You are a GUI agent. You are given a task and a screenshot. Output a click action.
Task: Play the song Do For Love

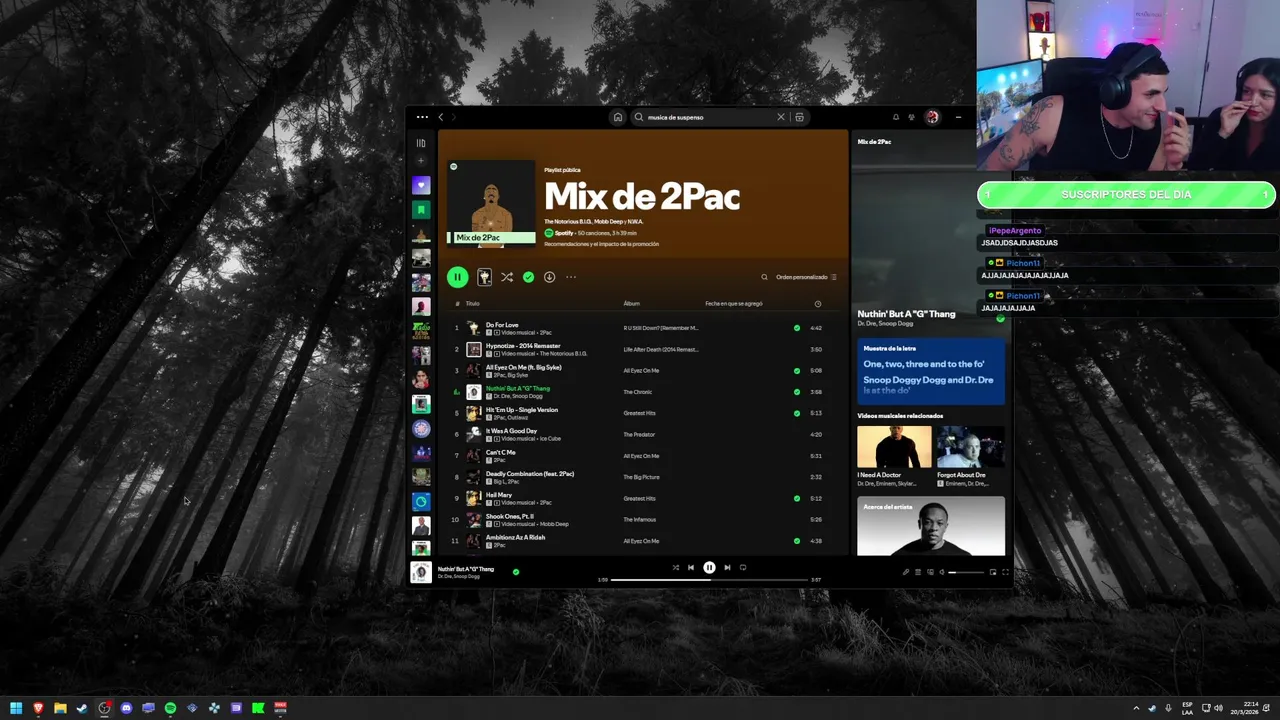tap(502, 325)
